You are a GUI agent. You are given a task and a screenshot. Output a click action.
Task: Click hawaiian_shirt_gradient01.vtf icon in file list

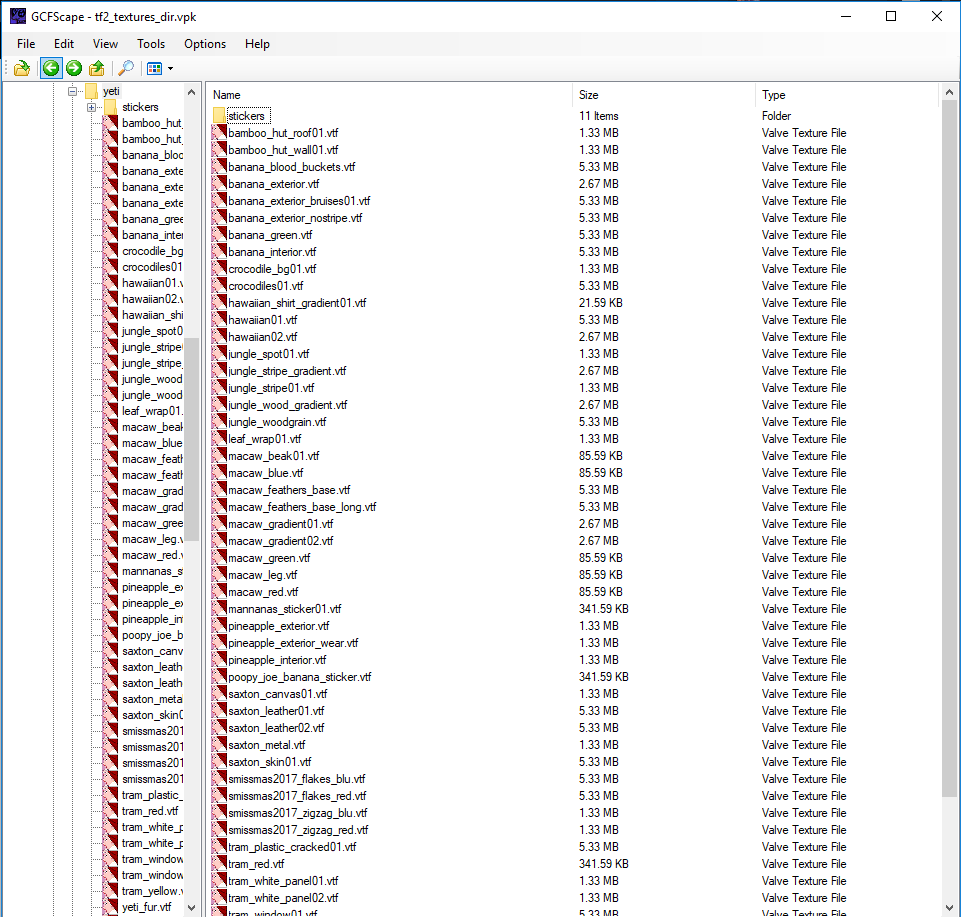tap(219, 303)
